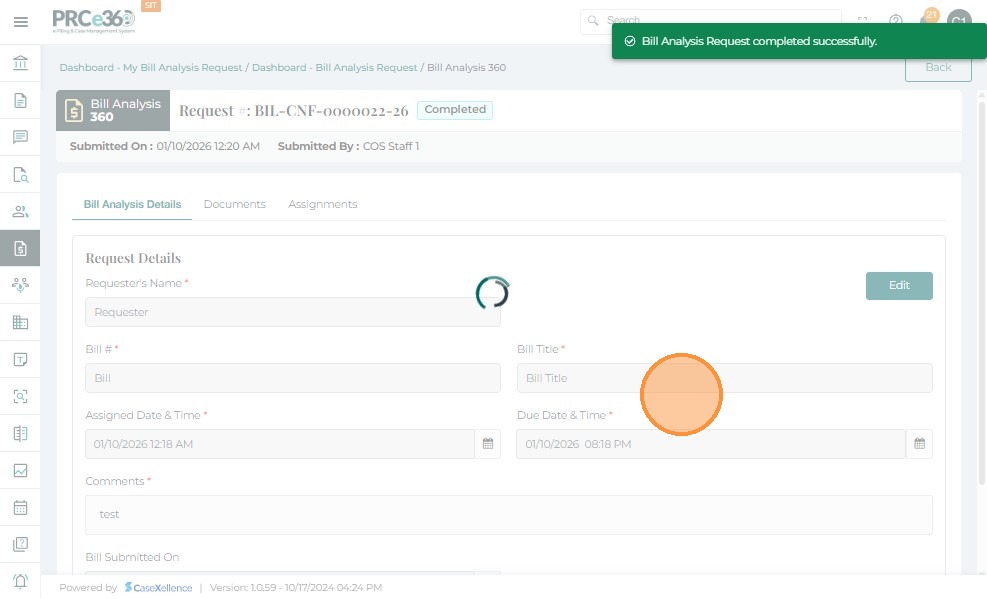Switch to the Bill Analysis Details tab
The height and width of the screenshot is (599, 987).
pos(132,204)
